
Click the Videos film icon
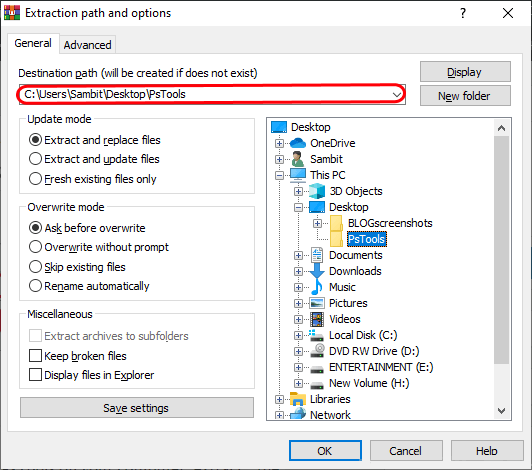(x=317, y=319)
